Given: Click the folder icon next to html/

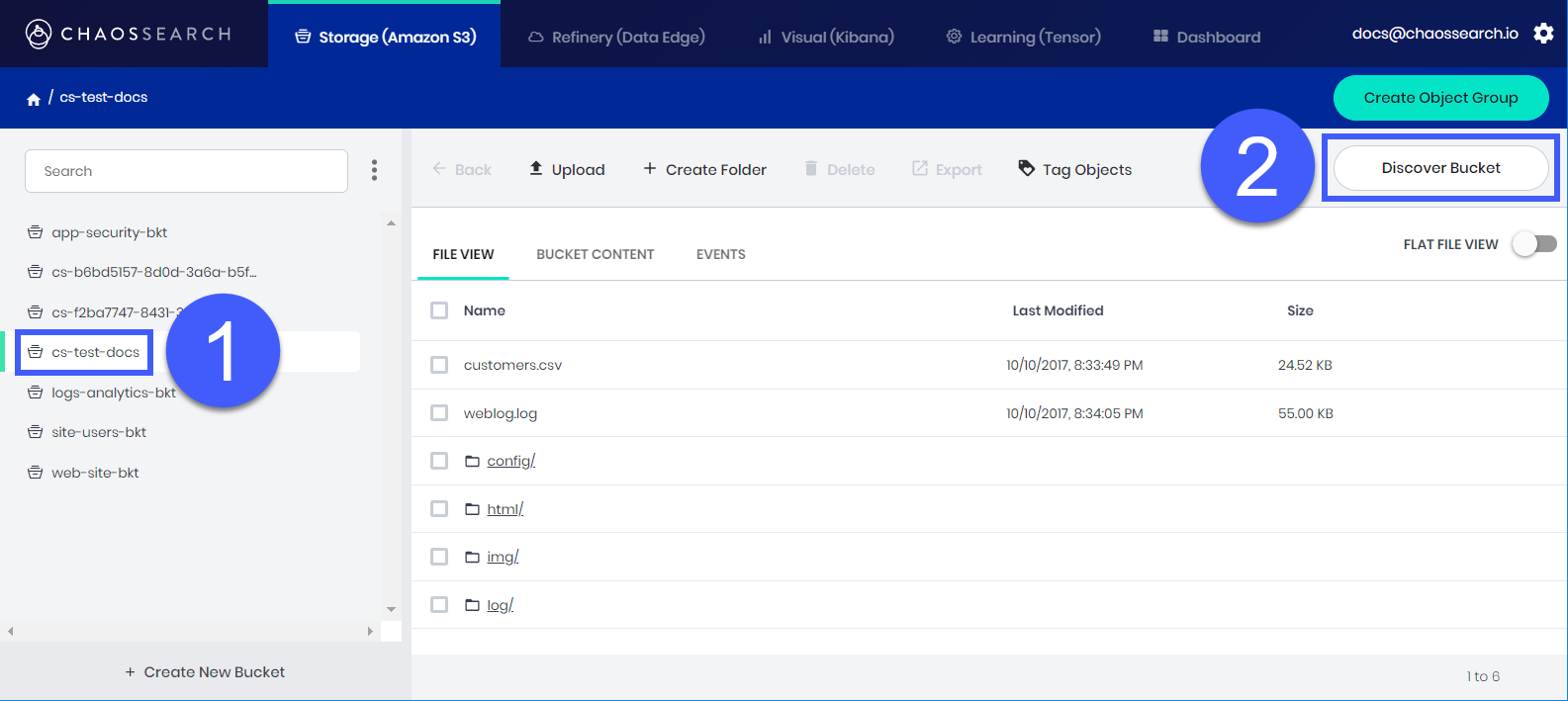Looking at the screenshot, I should (x=472, y=509).
